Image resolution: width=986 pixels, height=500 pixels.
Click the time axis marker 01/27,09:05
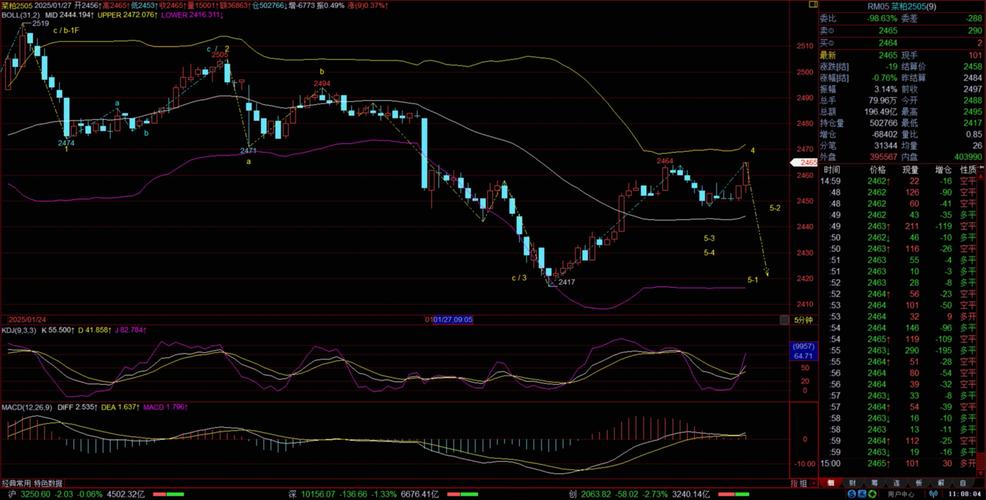point(450,320)
